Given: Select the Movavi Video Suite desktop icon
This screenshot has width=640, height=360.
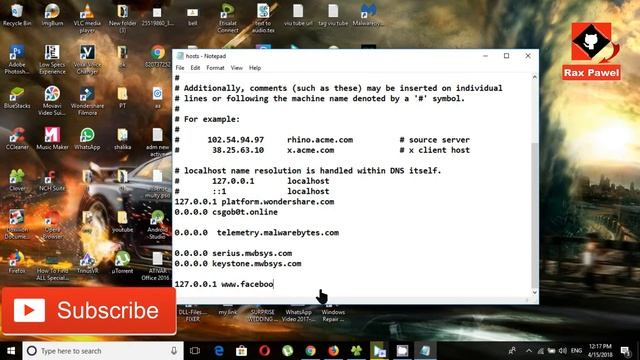Looking at the screenshot, I should pyautogui.click(x=52, y=101).
